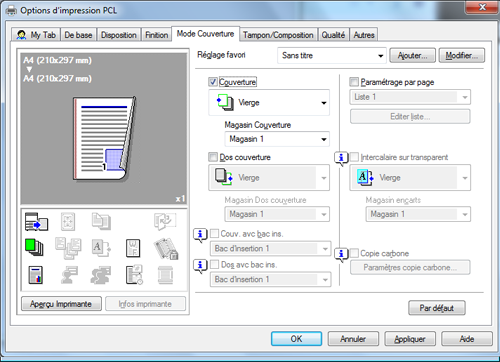
Task: Click the Aperçu Imprimante button
Action: coord(61,304)
